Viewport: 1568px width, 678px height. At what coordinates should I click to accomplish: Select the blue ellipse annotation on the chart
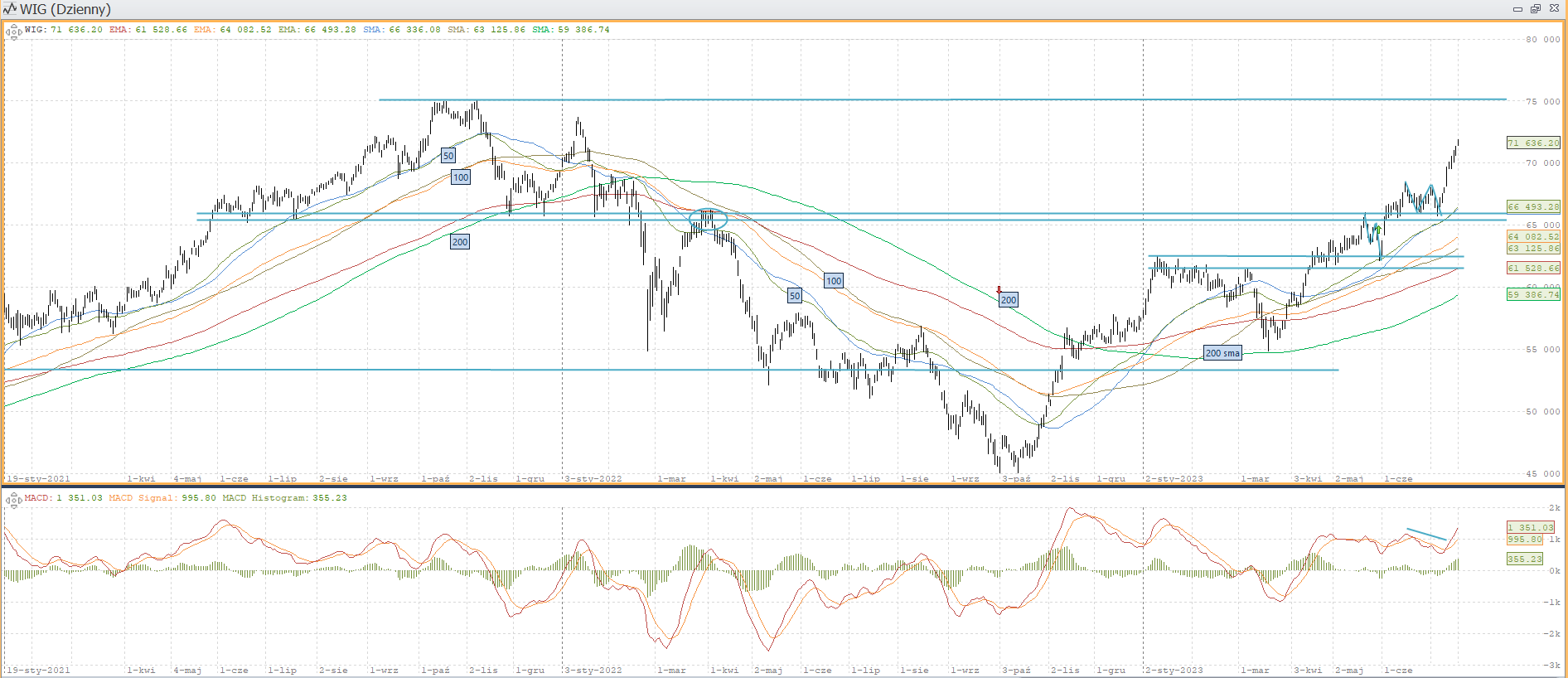708,219
